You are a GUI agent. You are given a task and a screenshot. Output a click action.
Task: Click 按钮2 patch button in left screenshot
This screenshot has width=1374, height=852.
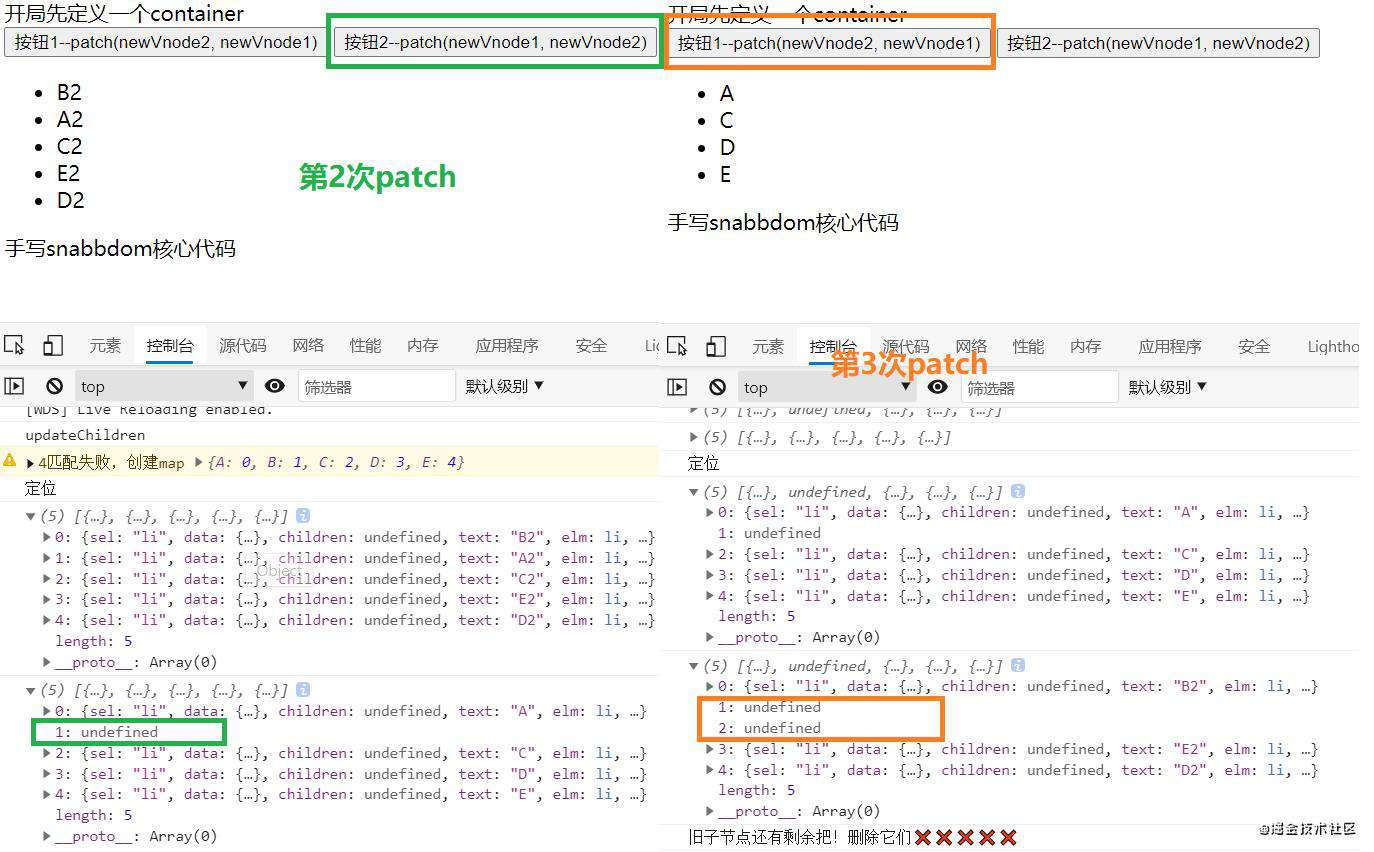click(x=495, y=42)
